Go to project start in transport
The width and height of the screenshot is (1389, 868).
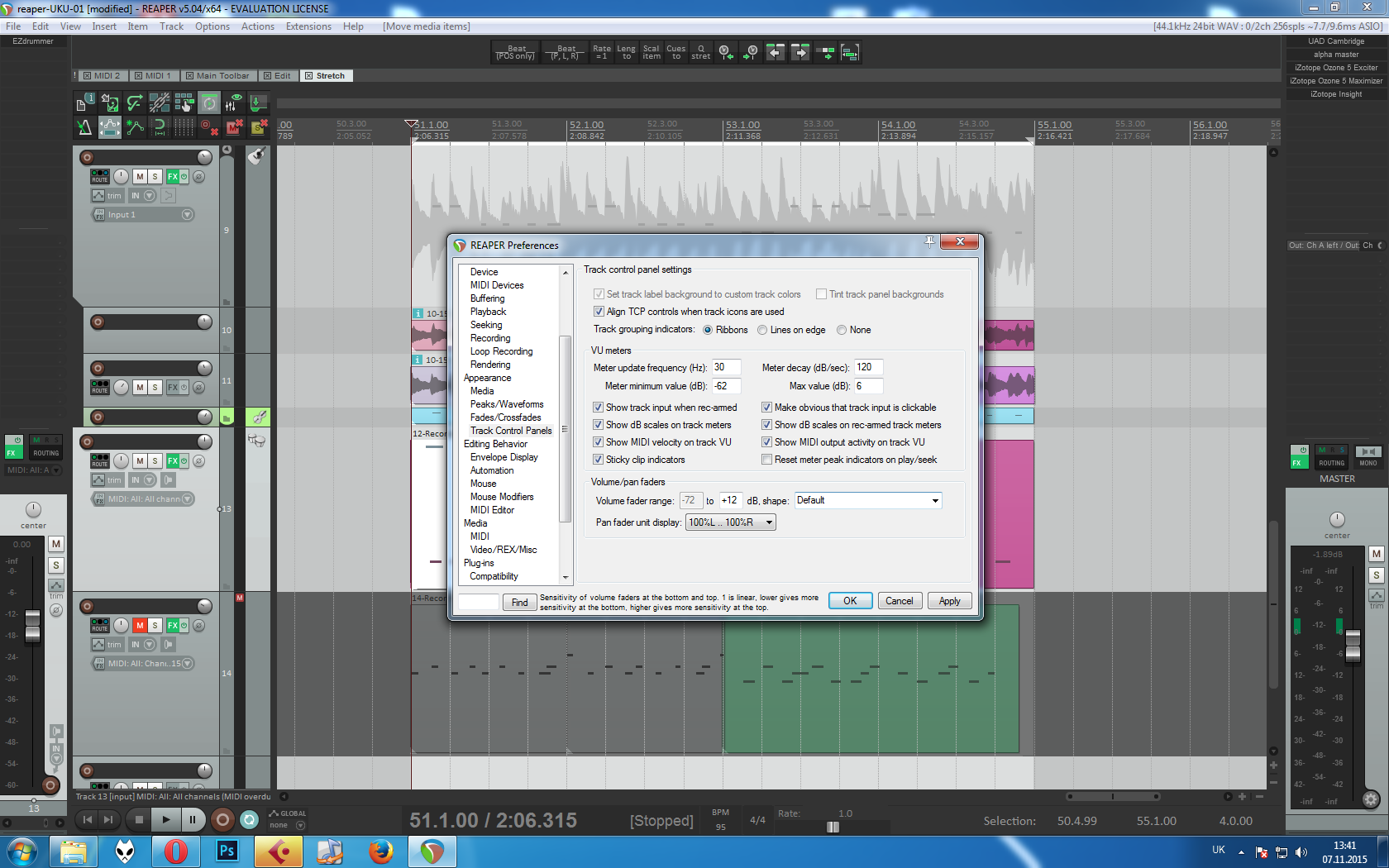pos(88,819)
